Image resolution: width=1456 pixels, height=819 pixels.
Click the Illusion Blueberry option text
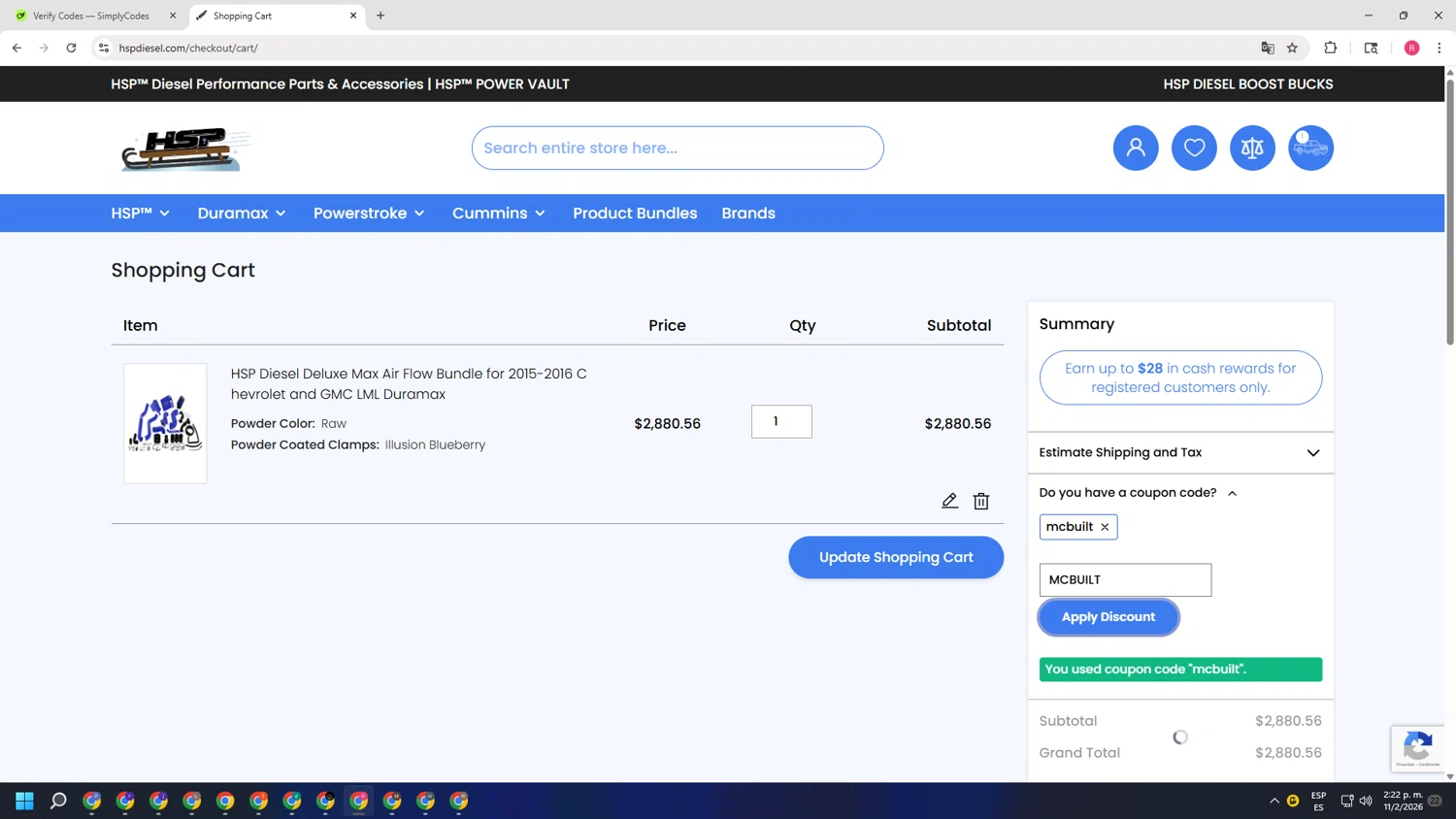pyautogui.click(x=435, y=444)
